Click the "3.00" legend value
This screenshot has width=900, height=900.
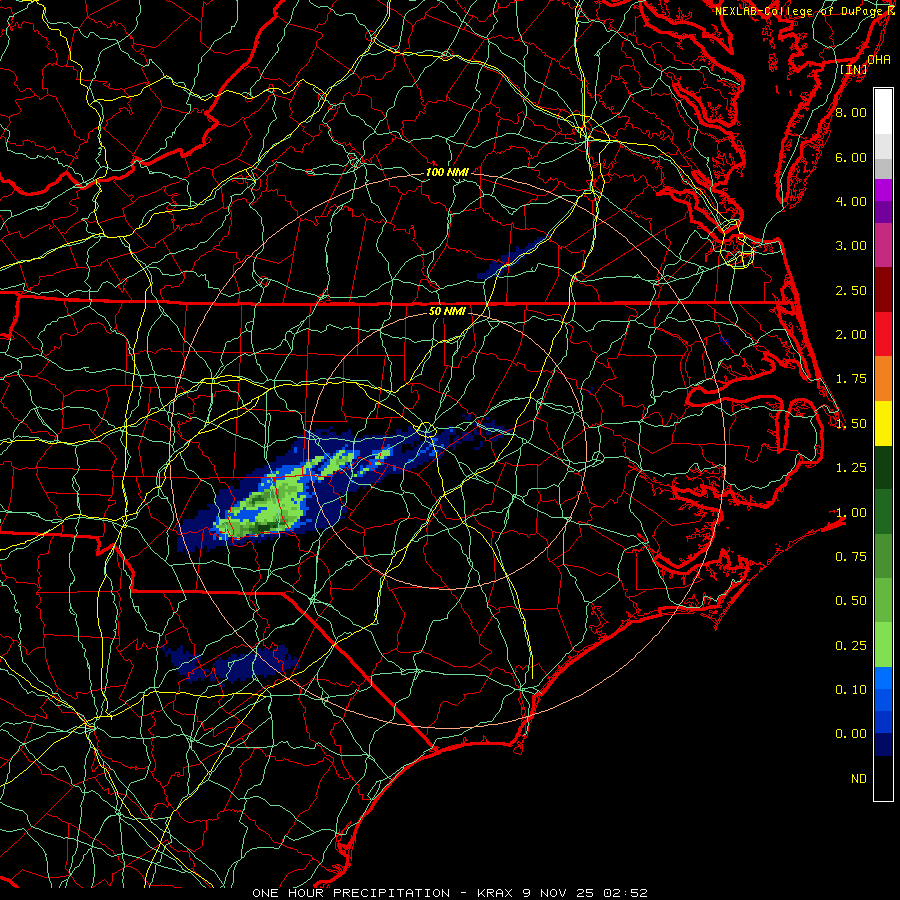pos(851,246)
